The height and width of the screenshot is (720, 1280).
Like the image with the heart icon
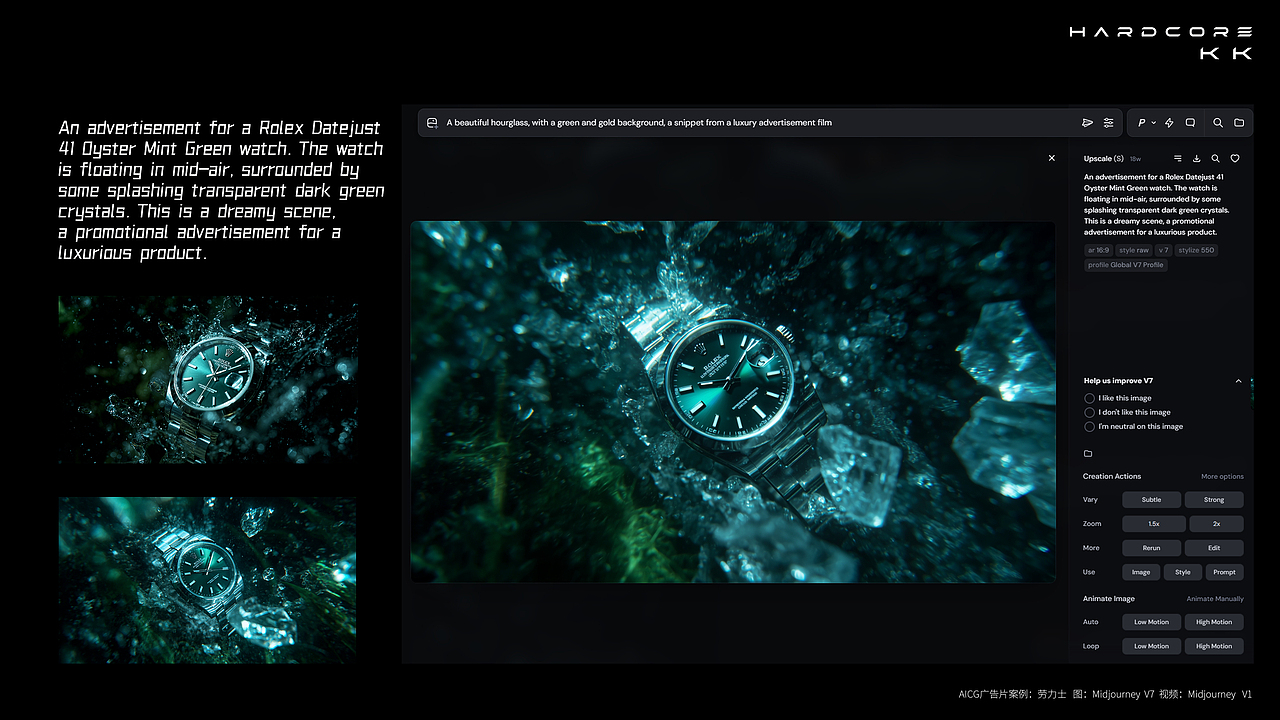(1235, 158)
